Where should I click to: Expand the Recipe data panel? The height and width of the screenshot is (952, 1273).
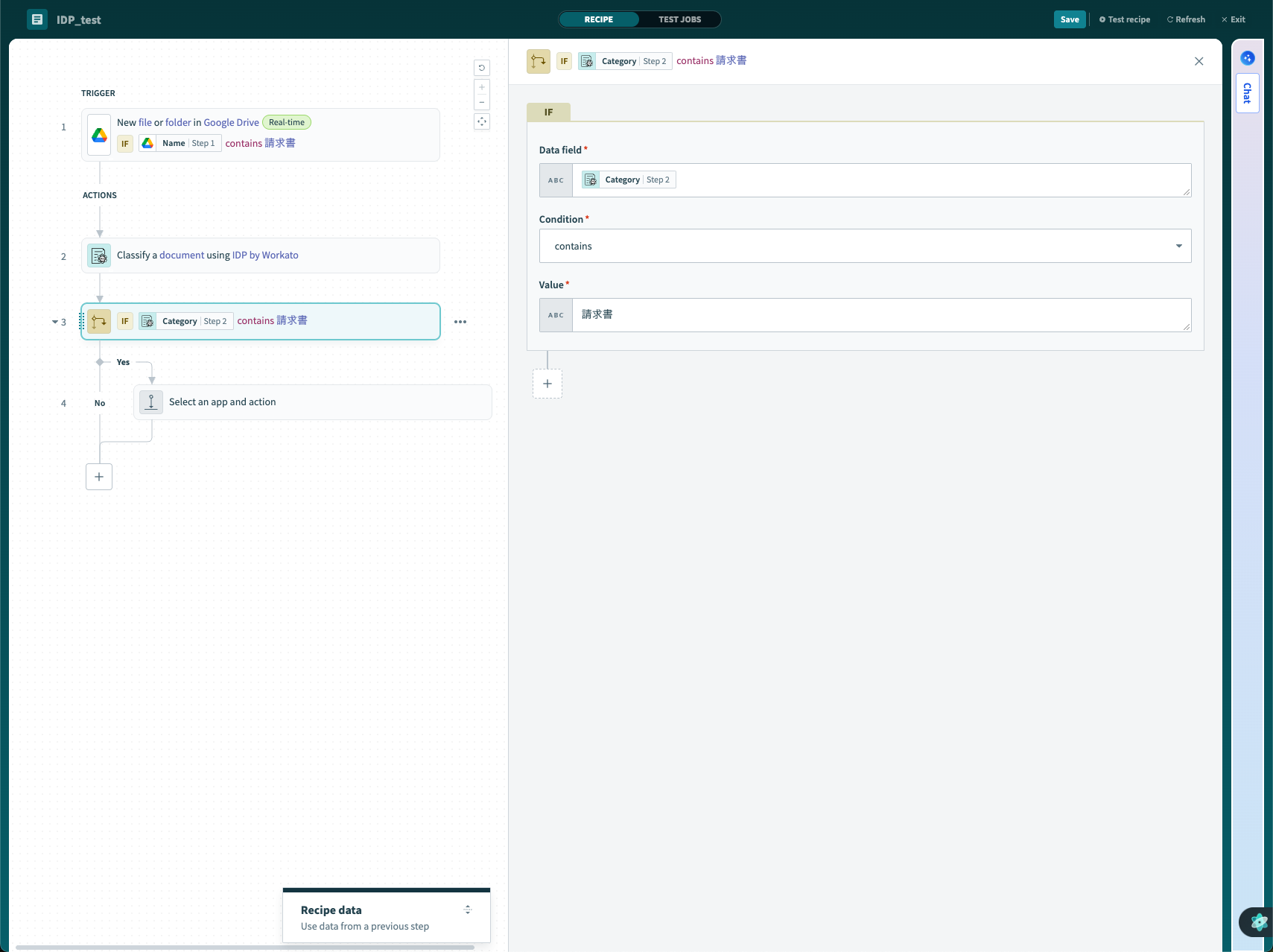pyautogui.click(x=468, y=910)
